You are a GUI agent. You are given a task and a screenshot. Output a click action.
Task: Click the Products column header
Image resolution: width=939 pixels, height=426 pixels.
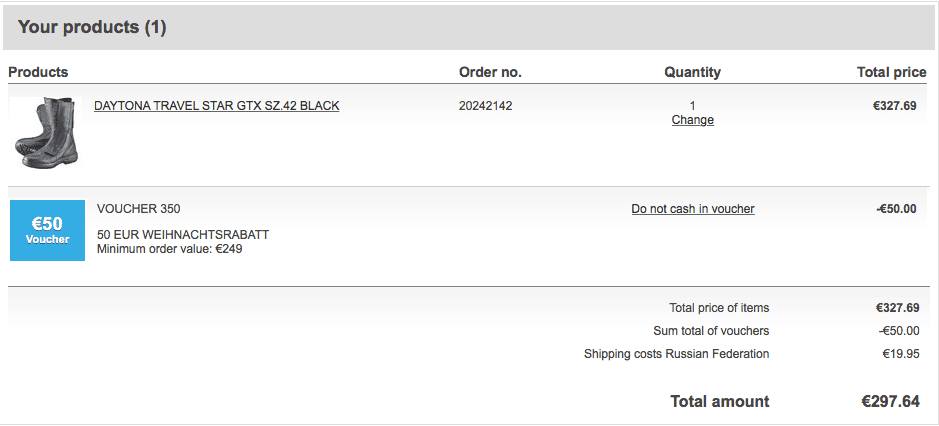(38, 72)
